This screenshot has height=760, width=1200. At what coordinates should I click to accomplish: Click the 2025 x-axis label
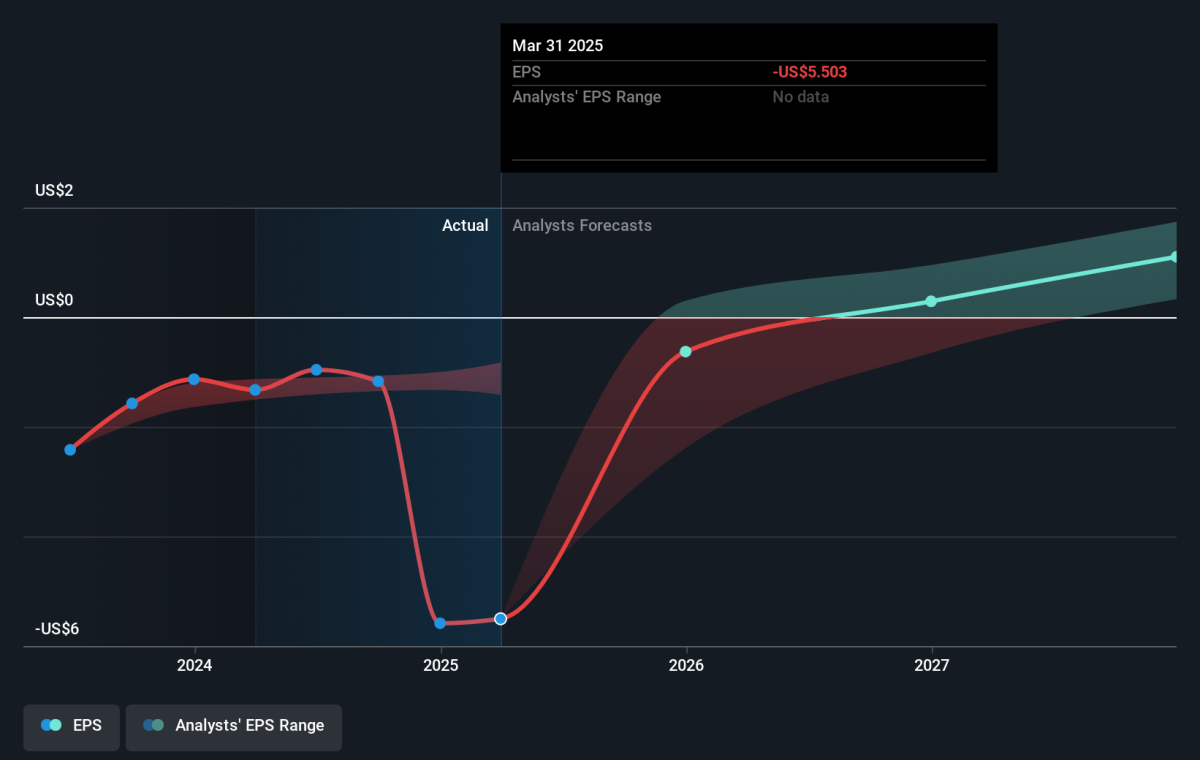[441, 665]
